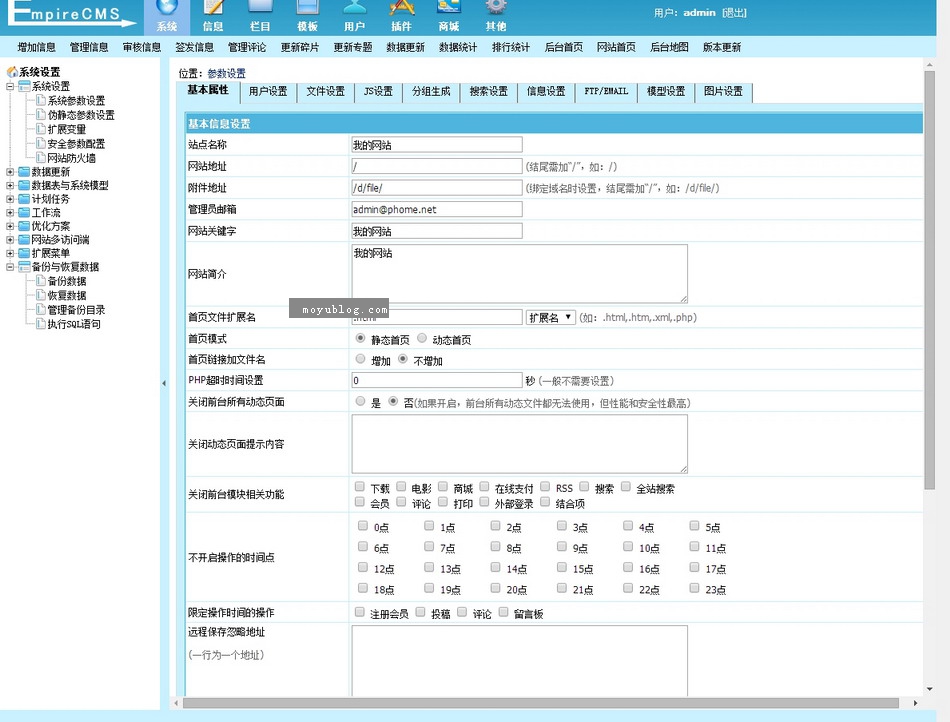
Task: Switch to the FTP/EMAIL tab
Action: click(606, 91)
